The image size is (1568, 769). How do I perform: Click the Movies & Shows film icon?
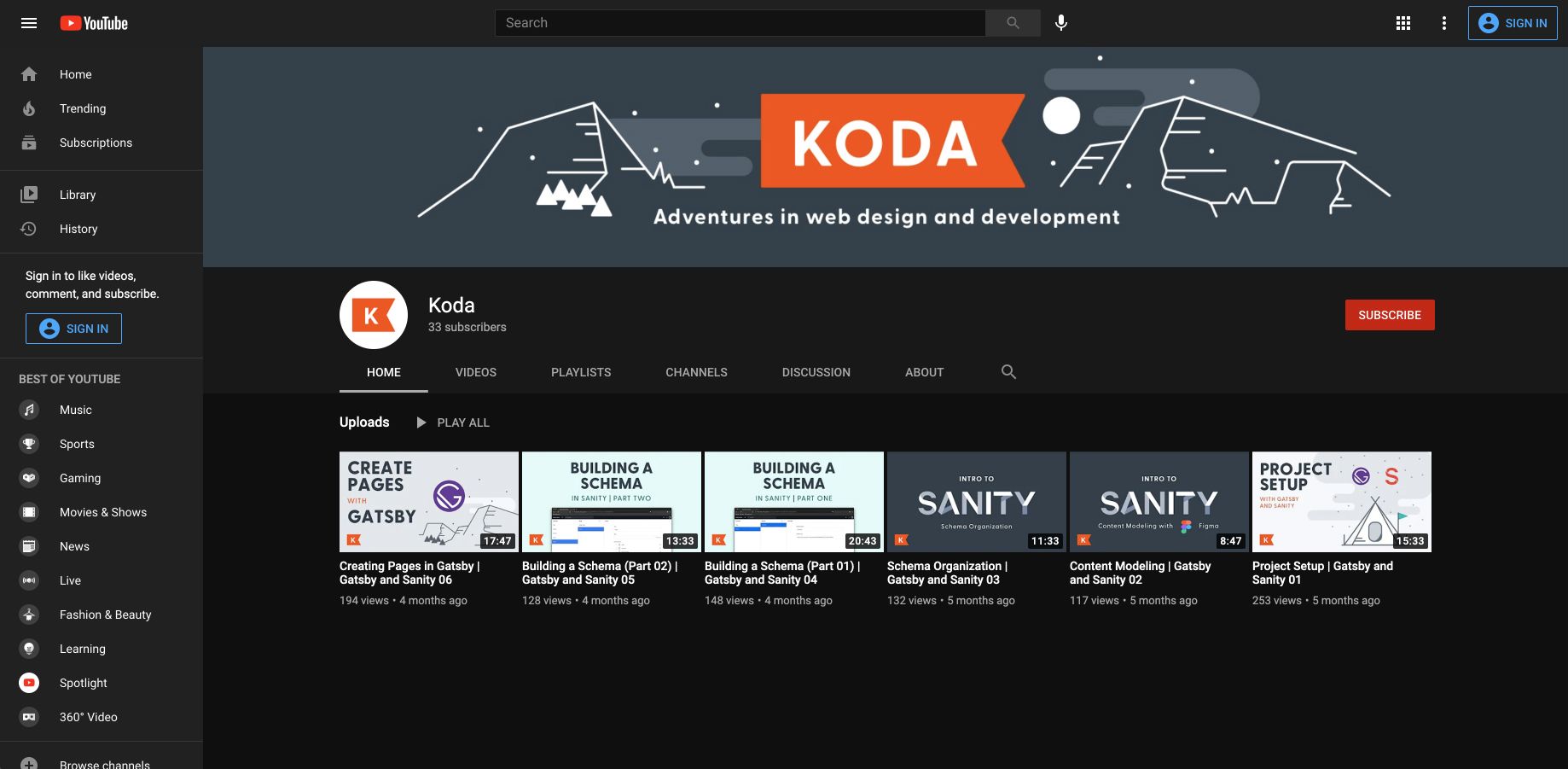(x=29, y=512)
